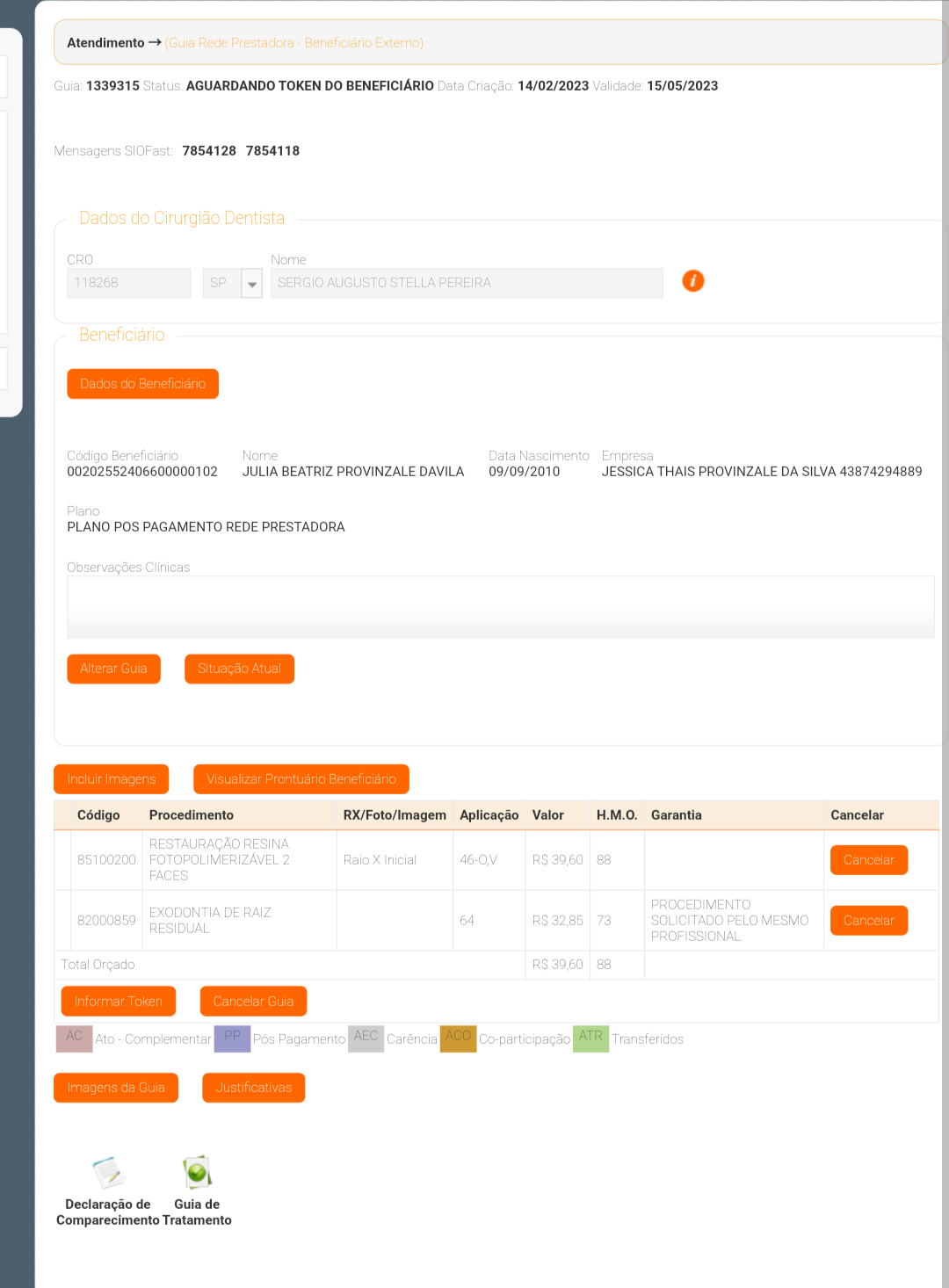Click the orange info icon beside dentist name

[692, 281]
